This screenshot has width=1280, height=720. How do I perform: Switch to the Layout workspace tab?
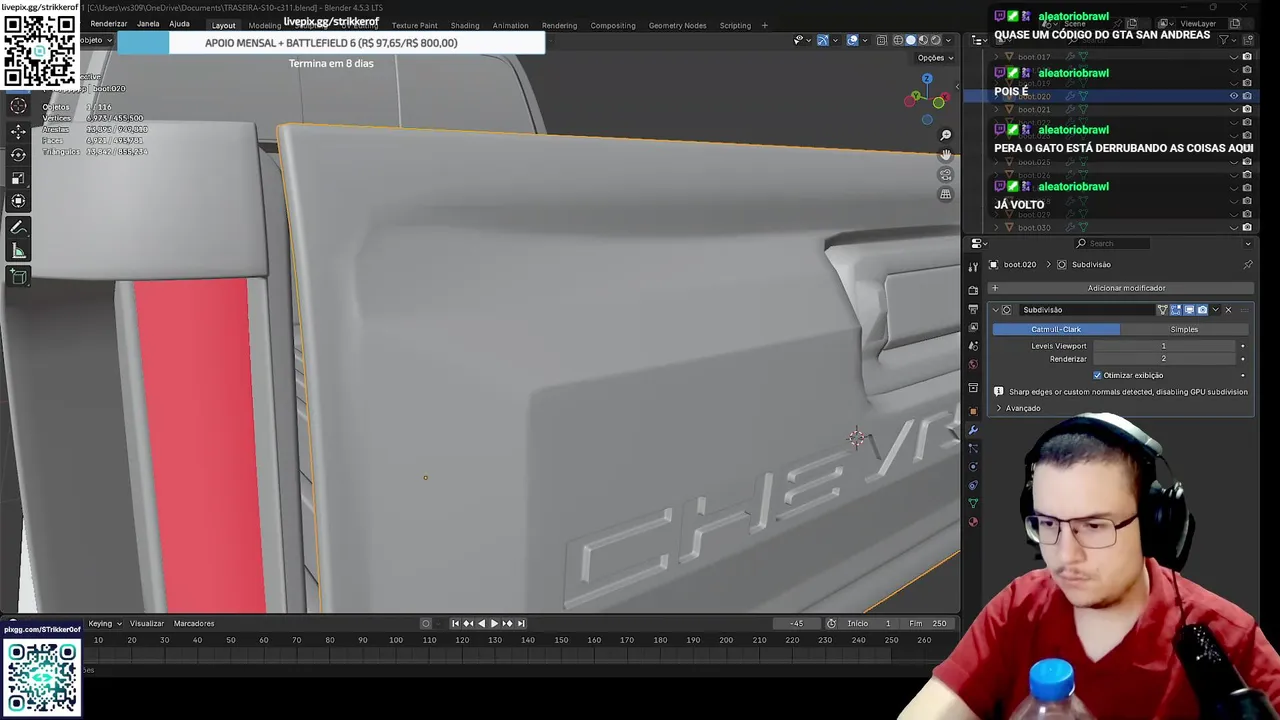coord(223,25)
